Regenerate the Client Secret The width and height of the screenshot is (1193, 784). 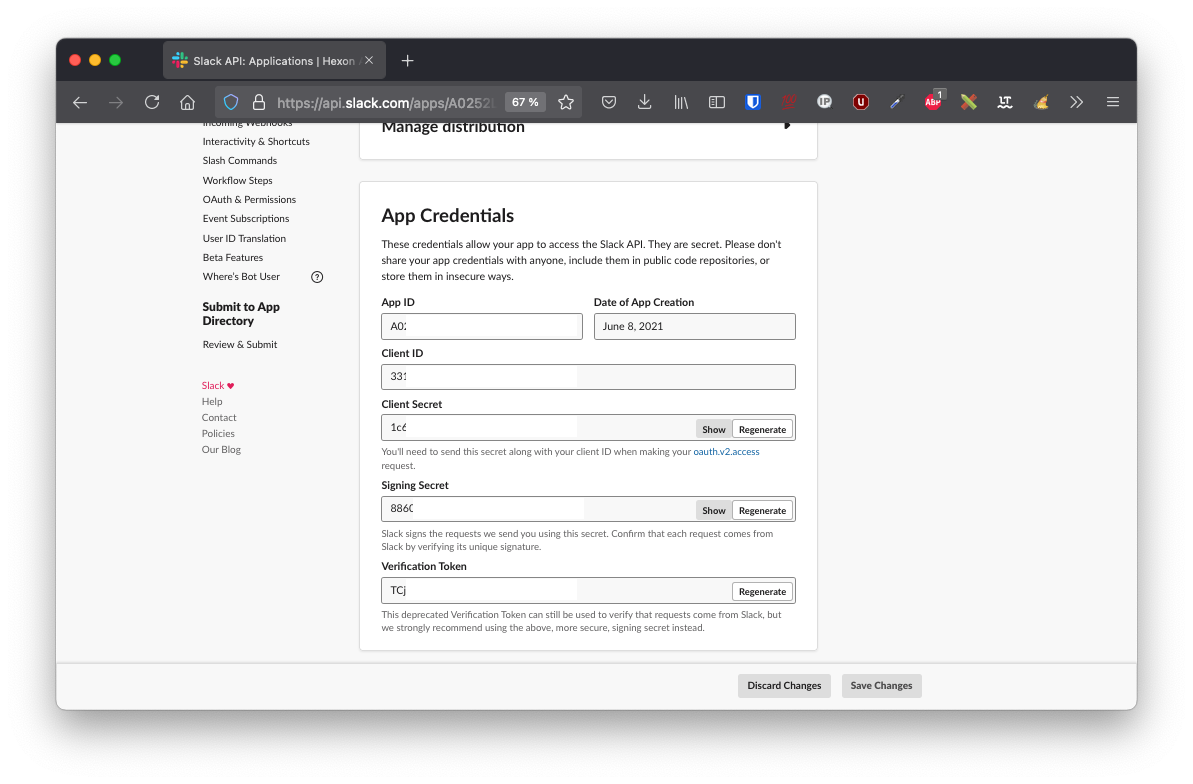point(762,429)
